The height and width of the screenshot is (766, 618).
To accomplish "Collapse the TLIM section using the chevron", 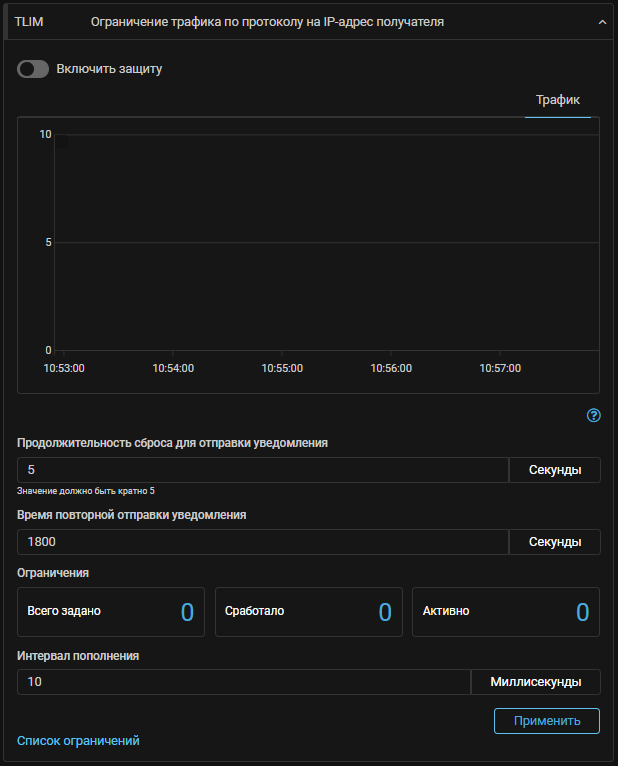I will click(601, 21).
